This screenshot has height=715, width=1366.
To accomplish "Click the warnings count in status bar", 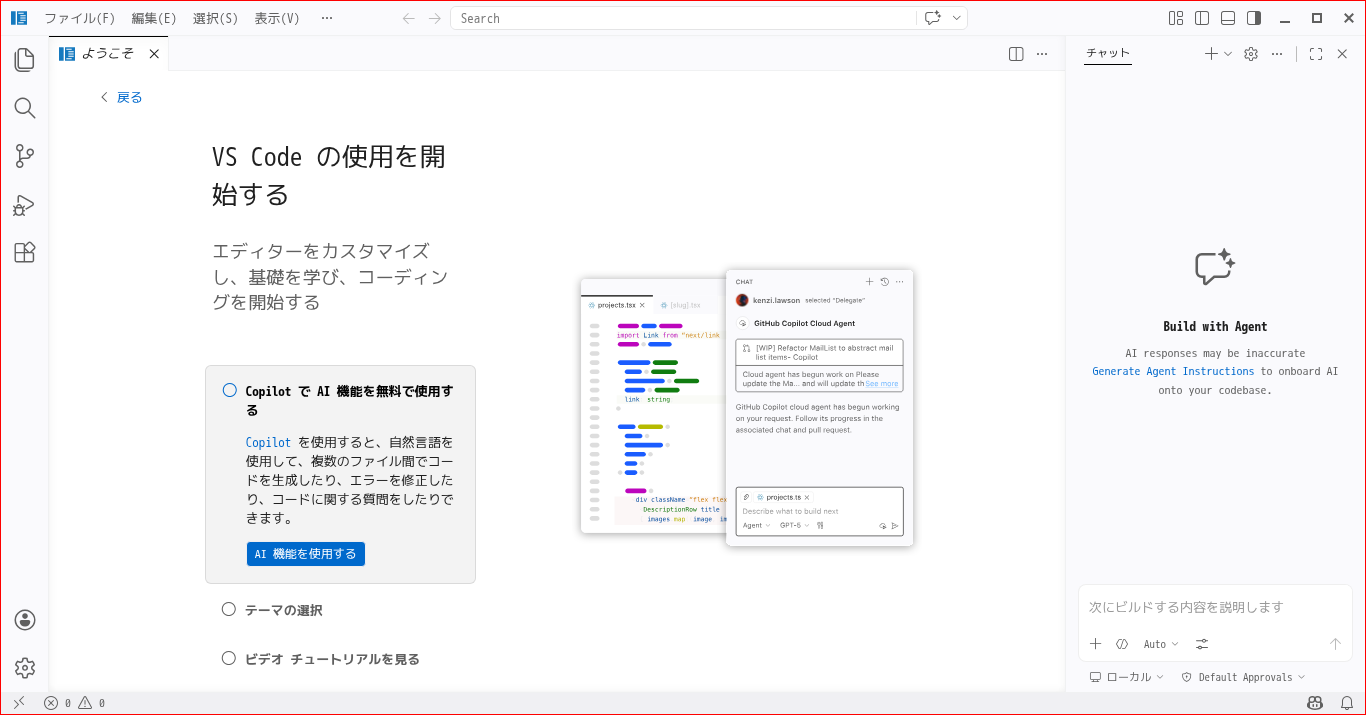I will coord(92,703).
